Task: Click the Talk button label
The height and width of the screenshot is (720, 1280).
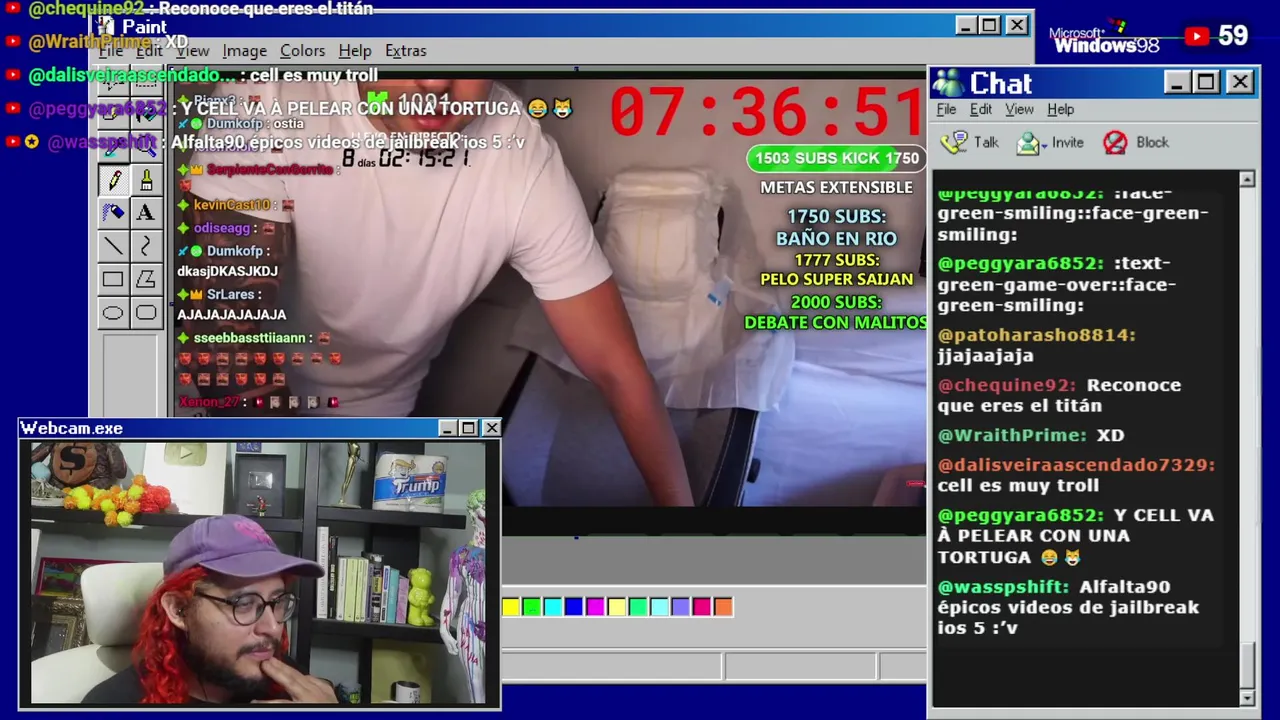Action: tap(986, 143)
